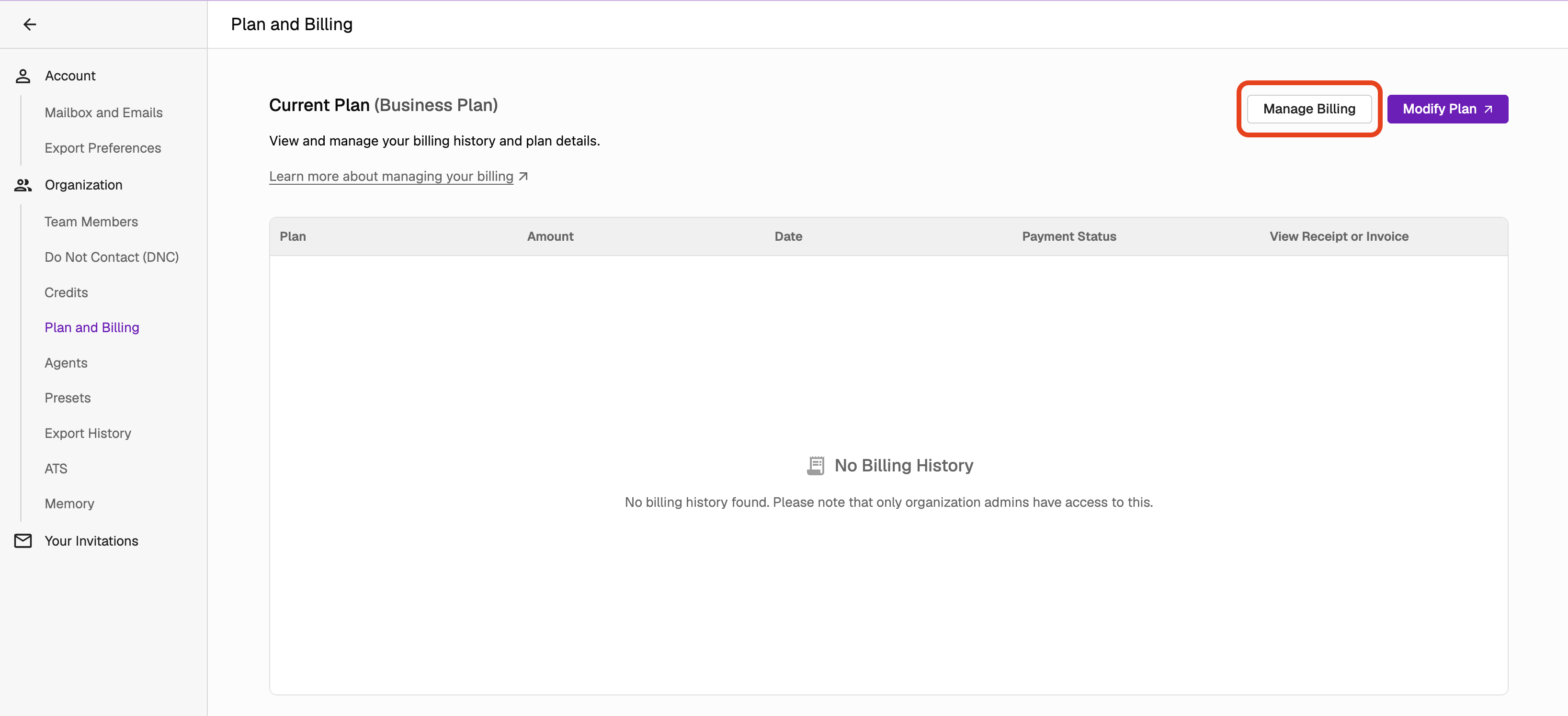Click the Plan column header
Image resolution: width=1568 pixels, height=716 pixels.
293,236
